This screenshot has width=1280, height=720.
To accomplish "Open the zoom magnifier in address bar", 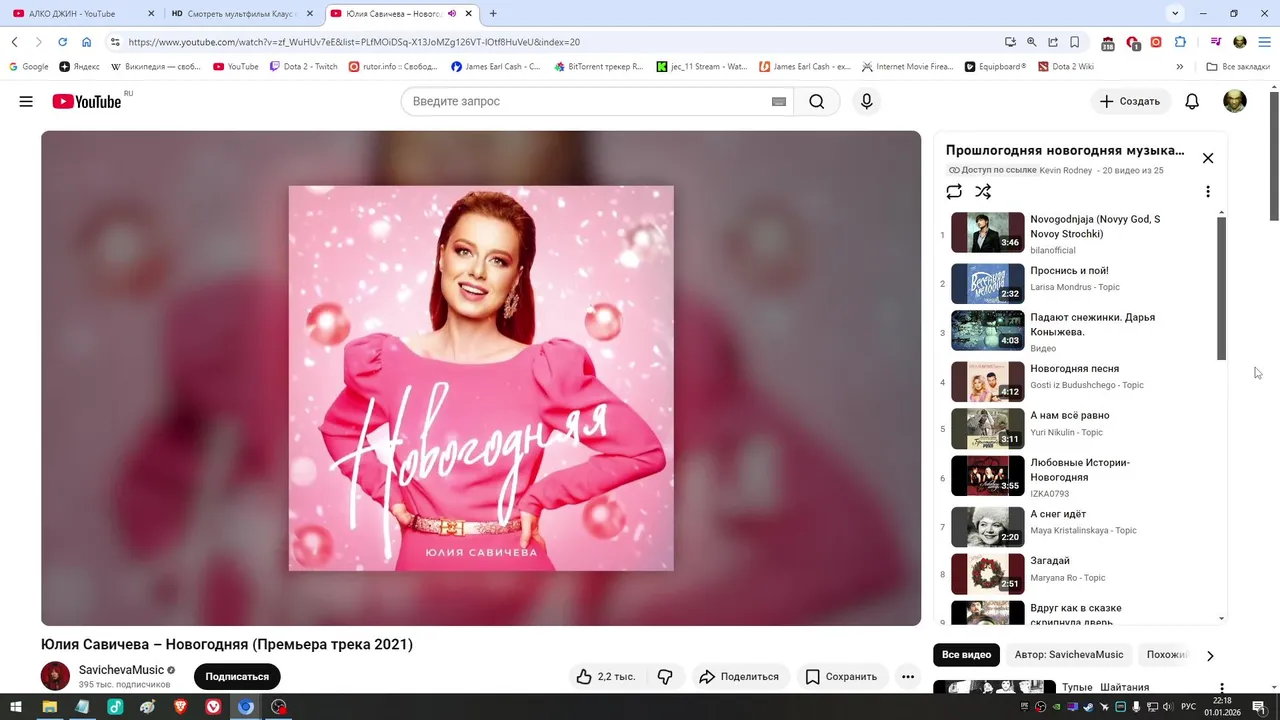I will pyautogui.click(x=1032, y=42).
